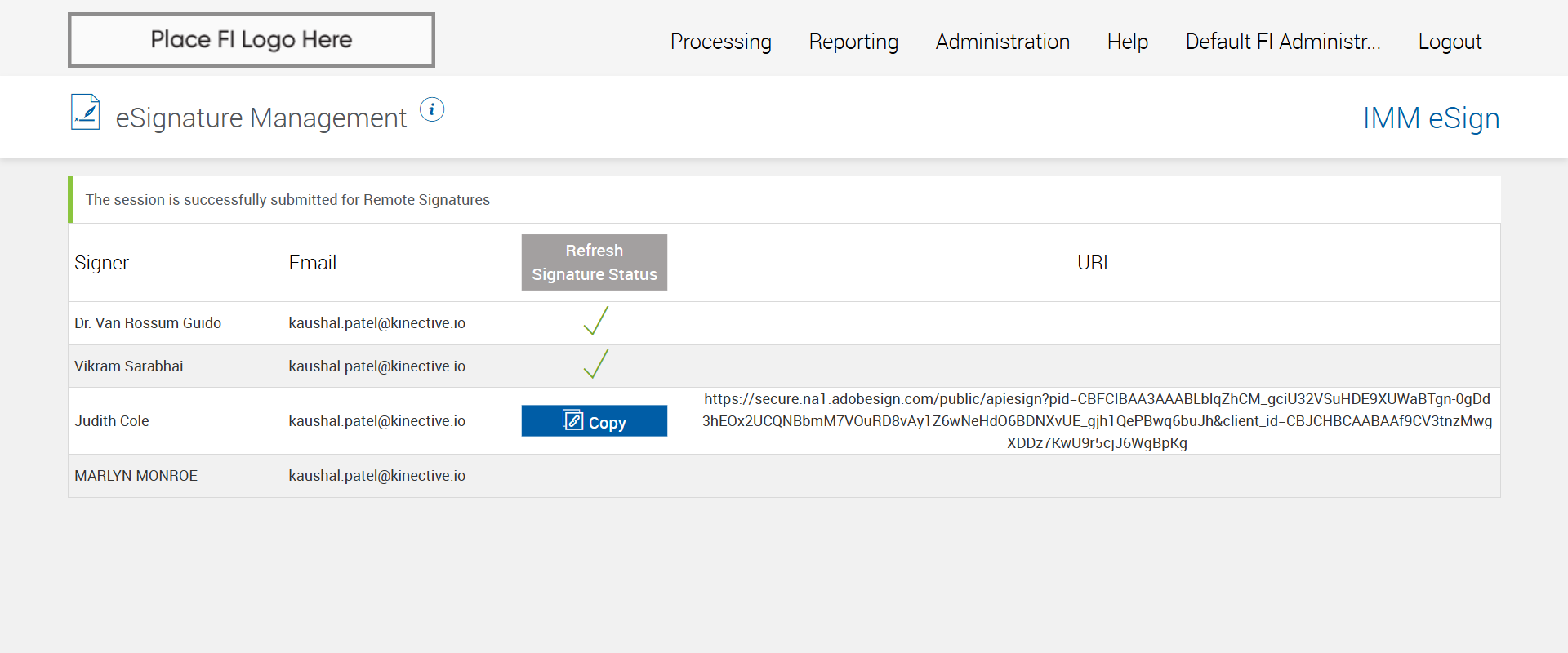Viewport: 1568px width, 653px height.
Task: Open the Help menu
Action: pyautogui.click(x=1127, y=42)
